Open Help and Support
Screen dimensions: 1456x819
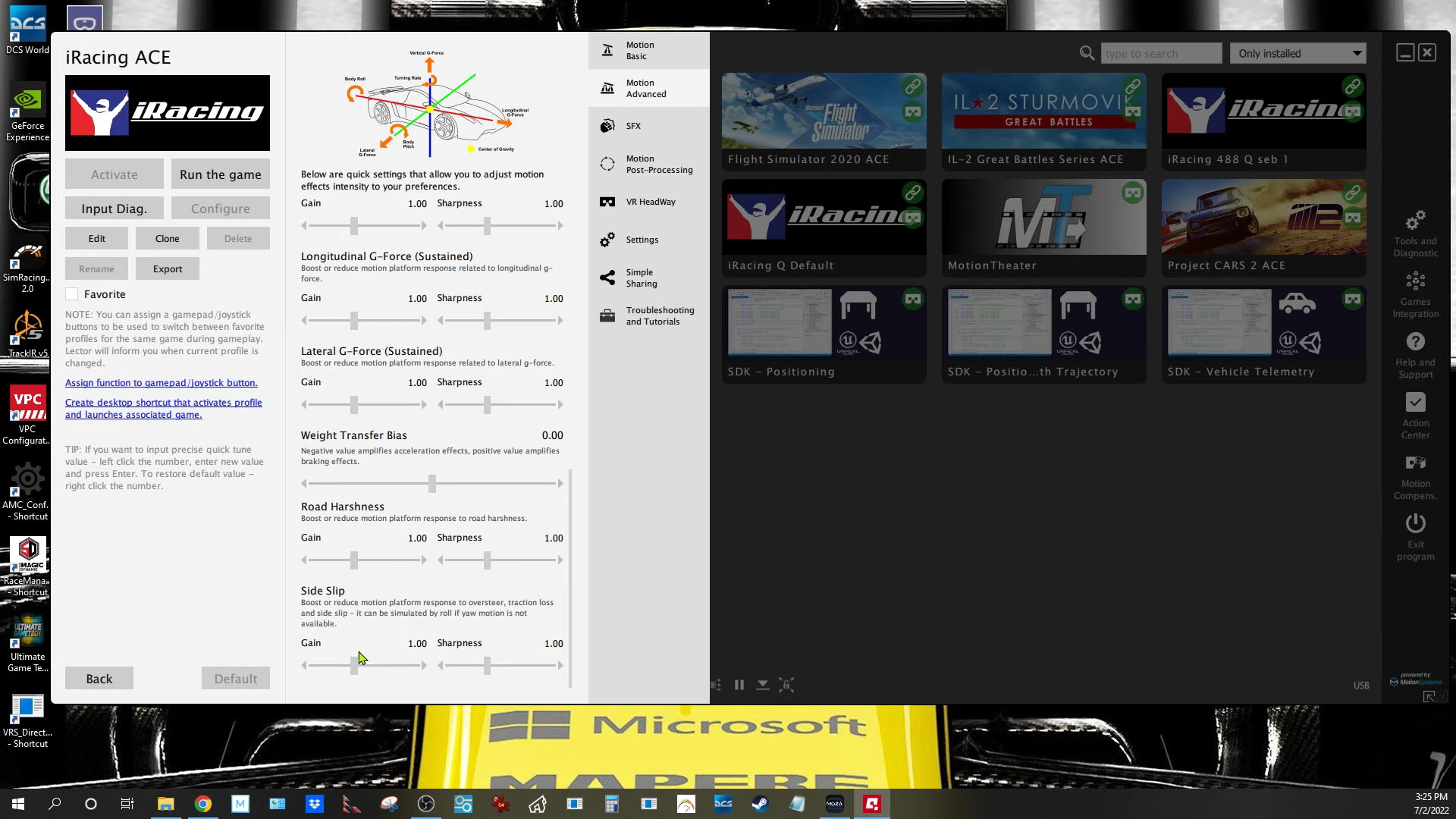click(1415, 355)
